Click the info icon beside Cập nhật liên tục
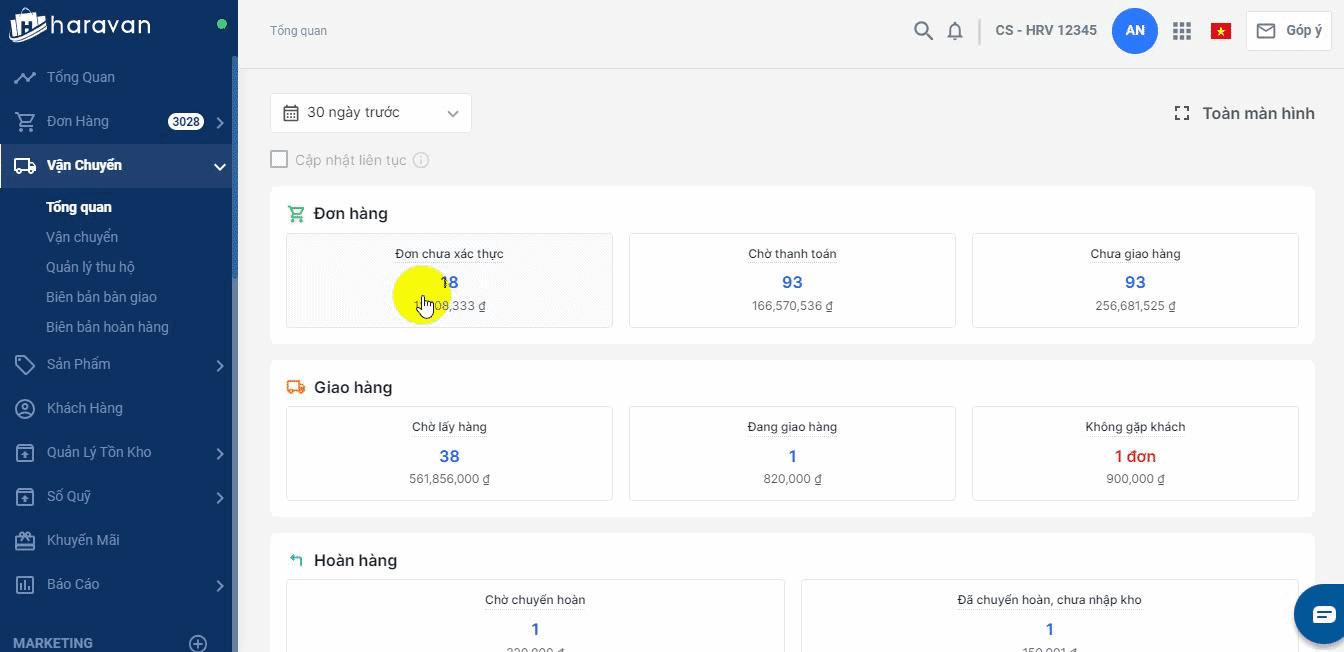Viewport: 1344px width, 652px height. [x=421, y=160]
